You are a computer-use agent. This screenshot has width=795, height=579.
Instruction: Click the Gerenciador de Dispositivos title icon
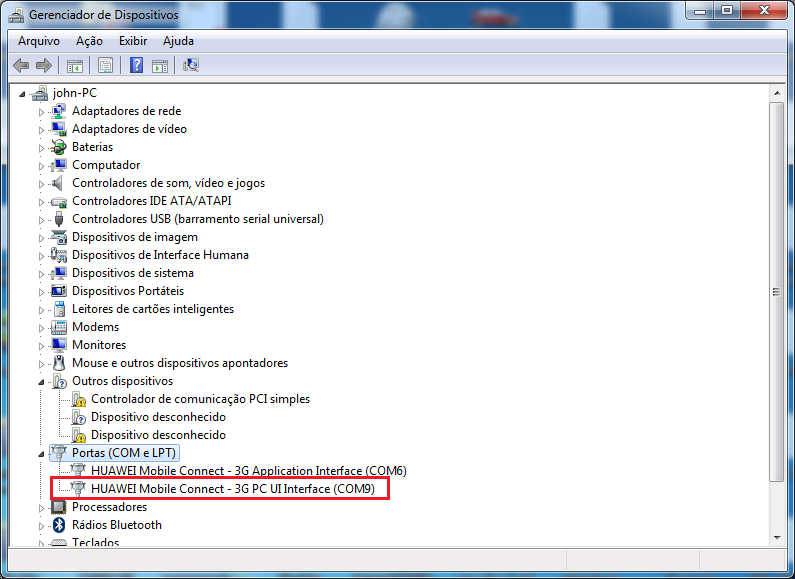(16, 15)
